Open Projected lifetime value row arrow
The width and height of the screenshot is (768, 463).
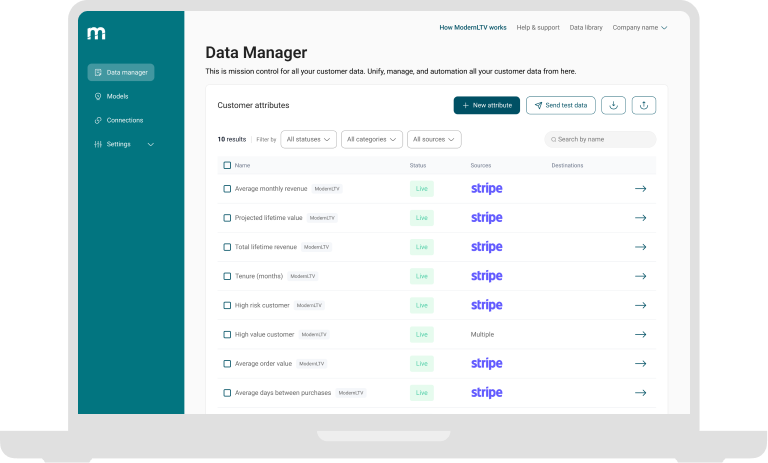(x=641, y=218)
